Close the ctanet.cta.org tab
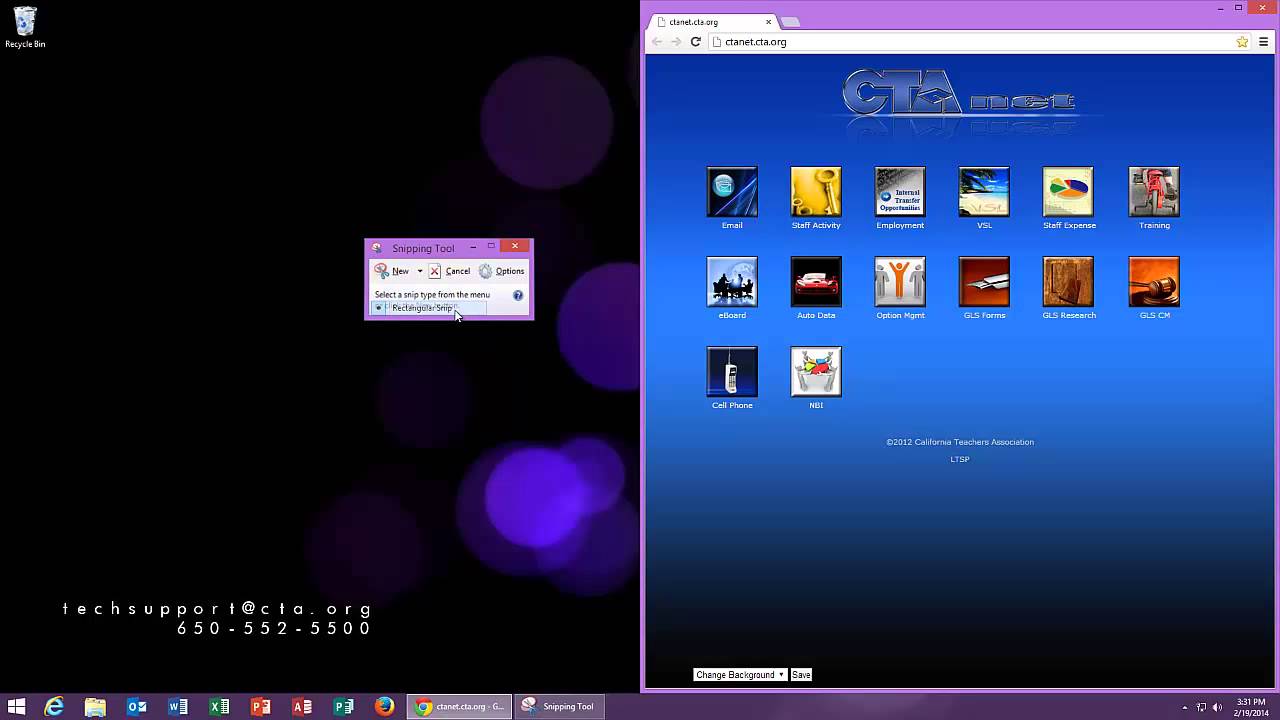The image size is (1280, 720). [x=769, y=22]
